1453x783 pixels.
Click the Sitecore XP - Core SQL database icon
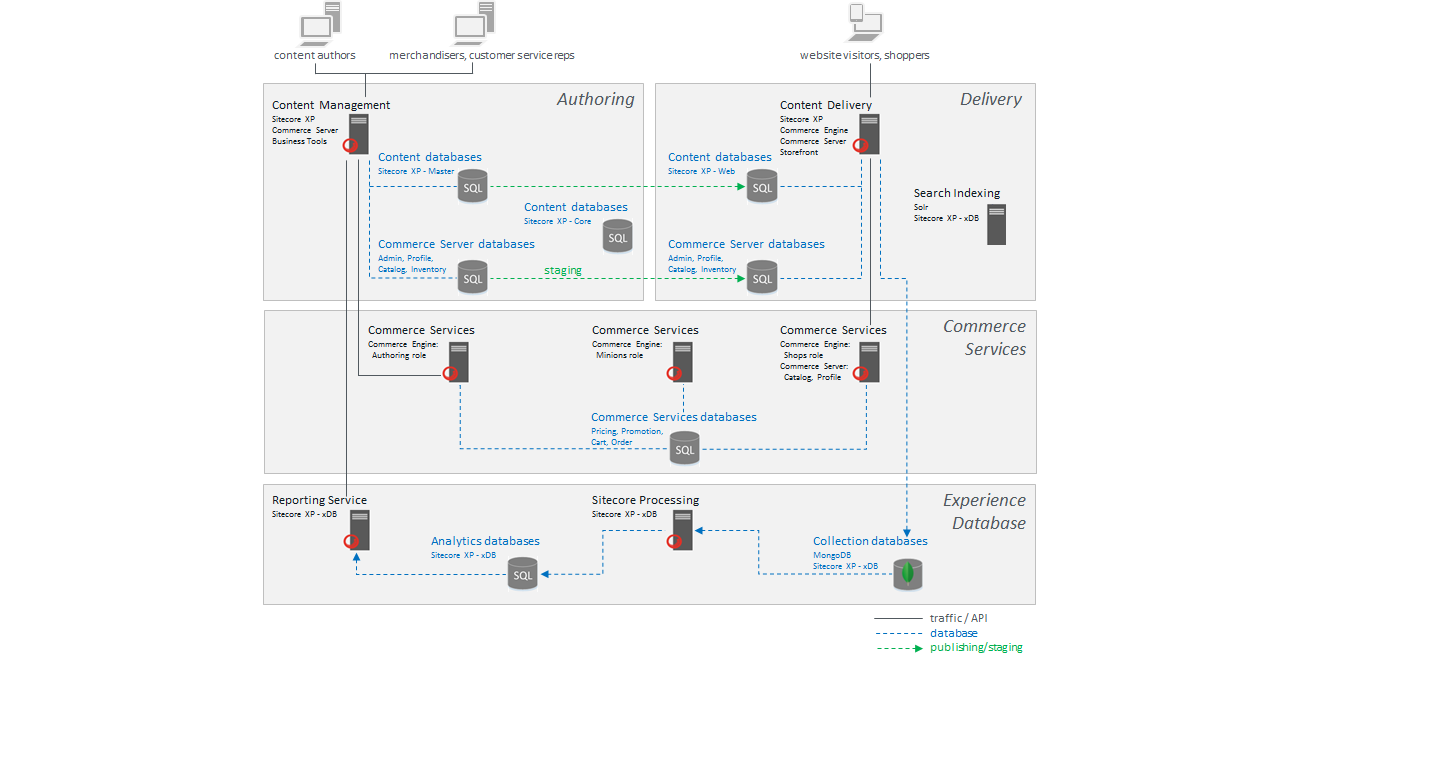[x=618, y=236]
